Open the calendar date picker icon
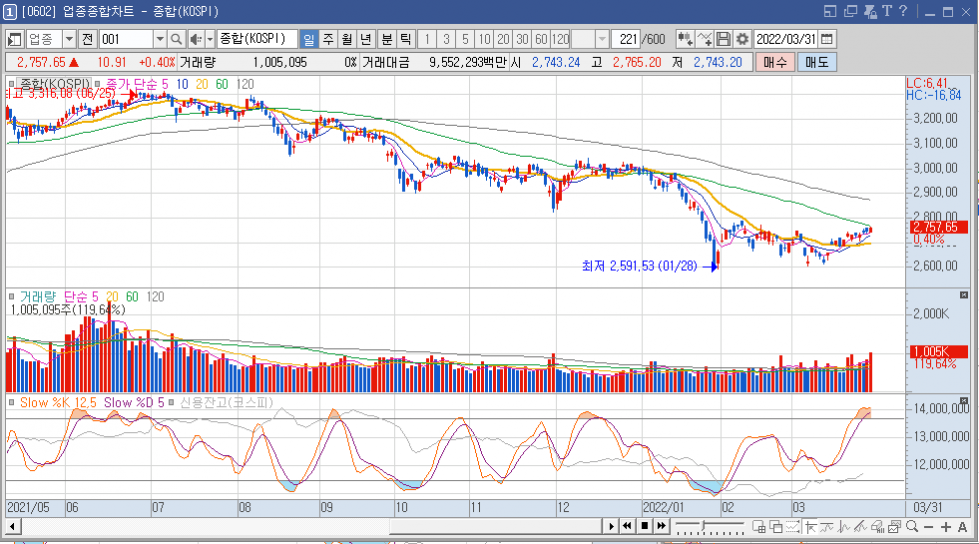Image resolution: width=979 pixels, height=544 pixels. (x=827, y=39)
